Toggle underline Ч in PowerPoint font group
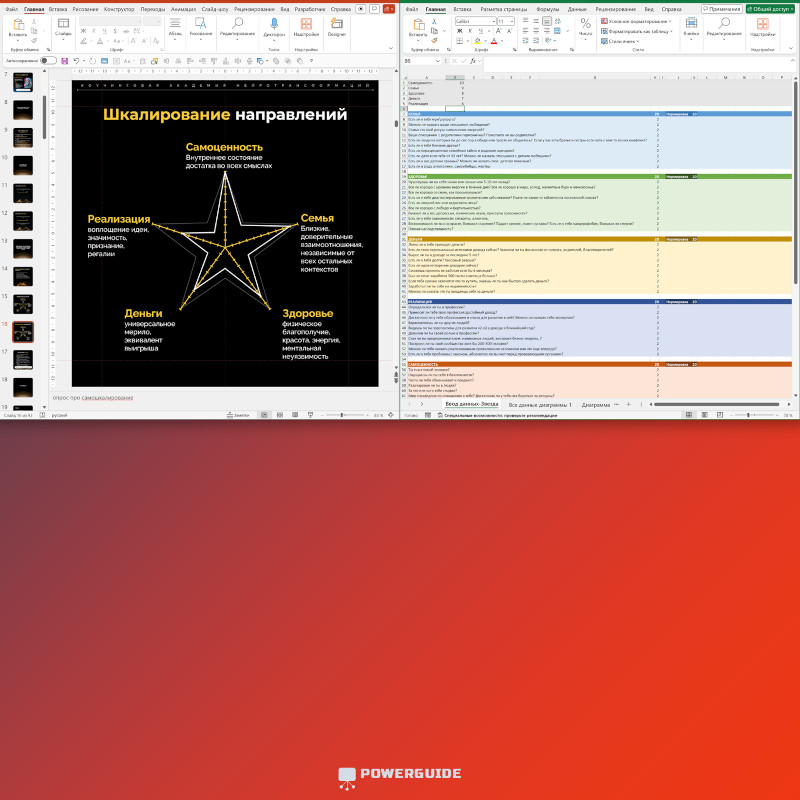The width and height of the screenshot is (800, 800). pos(104,31)
